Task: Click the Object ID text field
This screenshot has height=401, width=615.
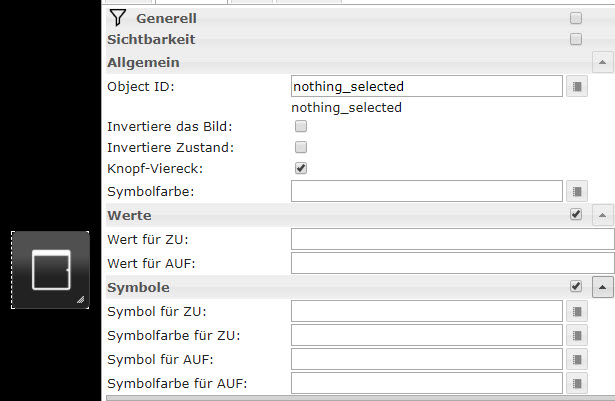Action: click(427, 87)
